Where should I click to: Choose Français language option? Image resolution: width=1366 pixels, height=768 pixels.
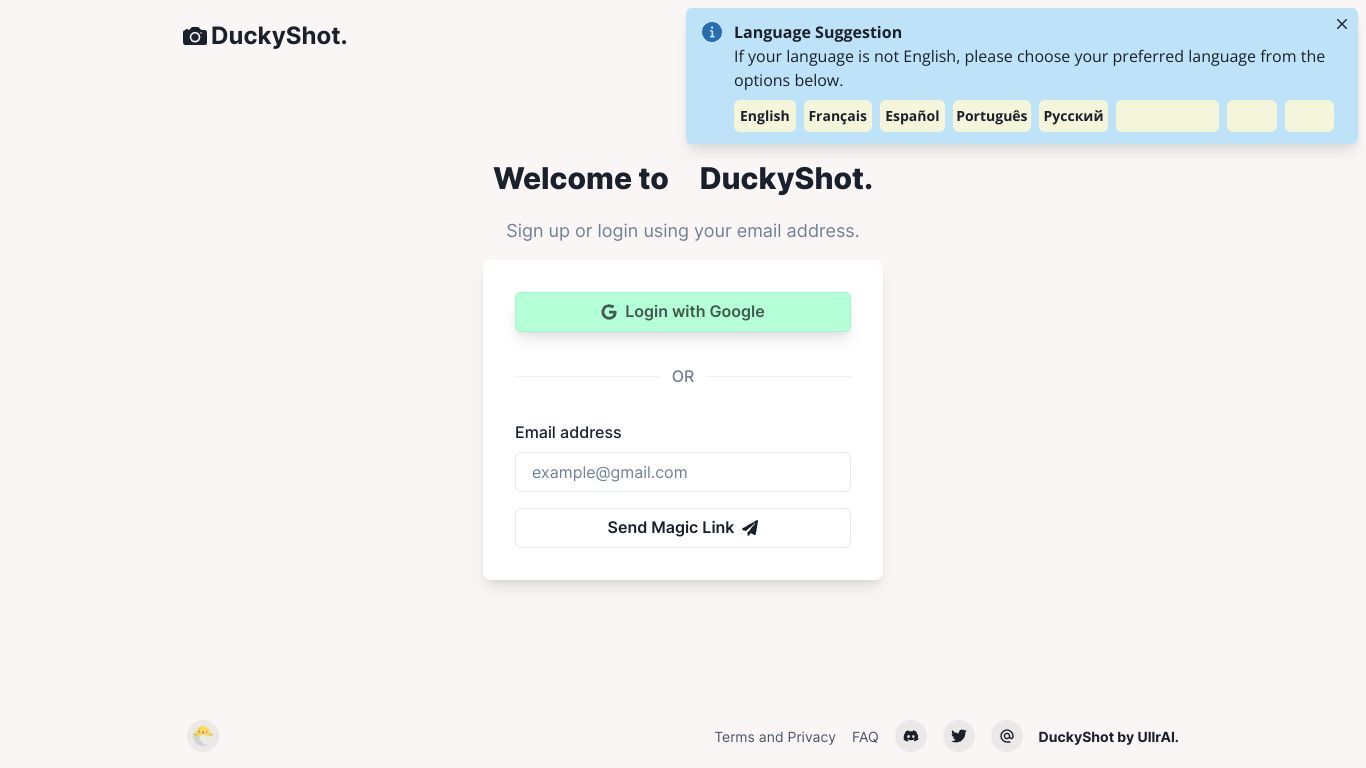[x=838, y=116]
